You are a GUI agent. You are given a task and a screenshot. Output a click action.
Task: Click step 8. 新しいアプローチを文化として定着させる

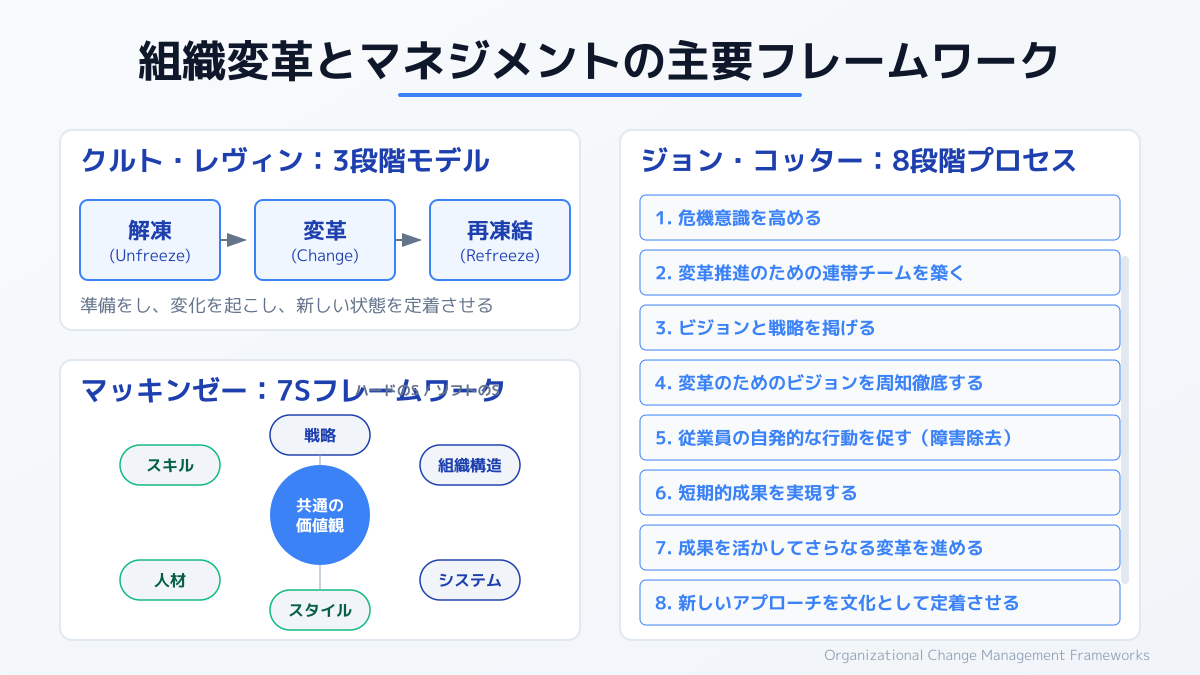[x=879, y=602]
